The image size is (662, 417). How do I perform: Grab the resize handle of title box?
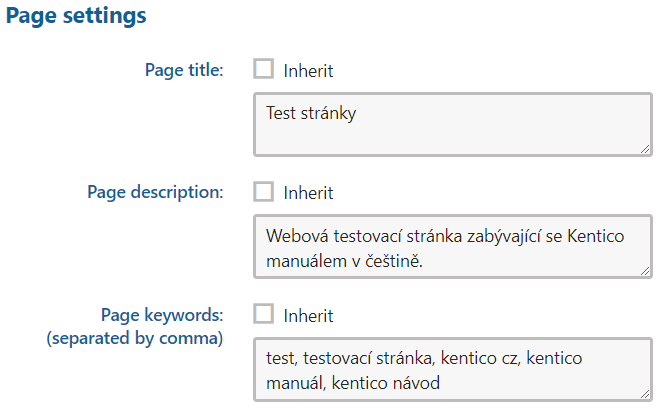pos(643,148)
